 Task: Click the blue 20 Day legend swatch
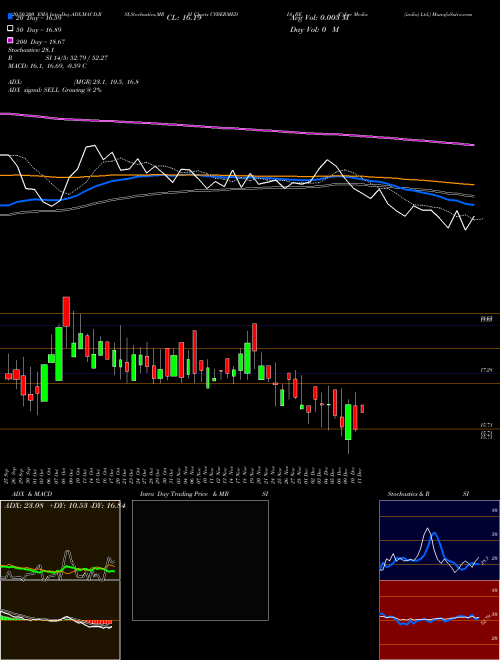coord(11,17)
